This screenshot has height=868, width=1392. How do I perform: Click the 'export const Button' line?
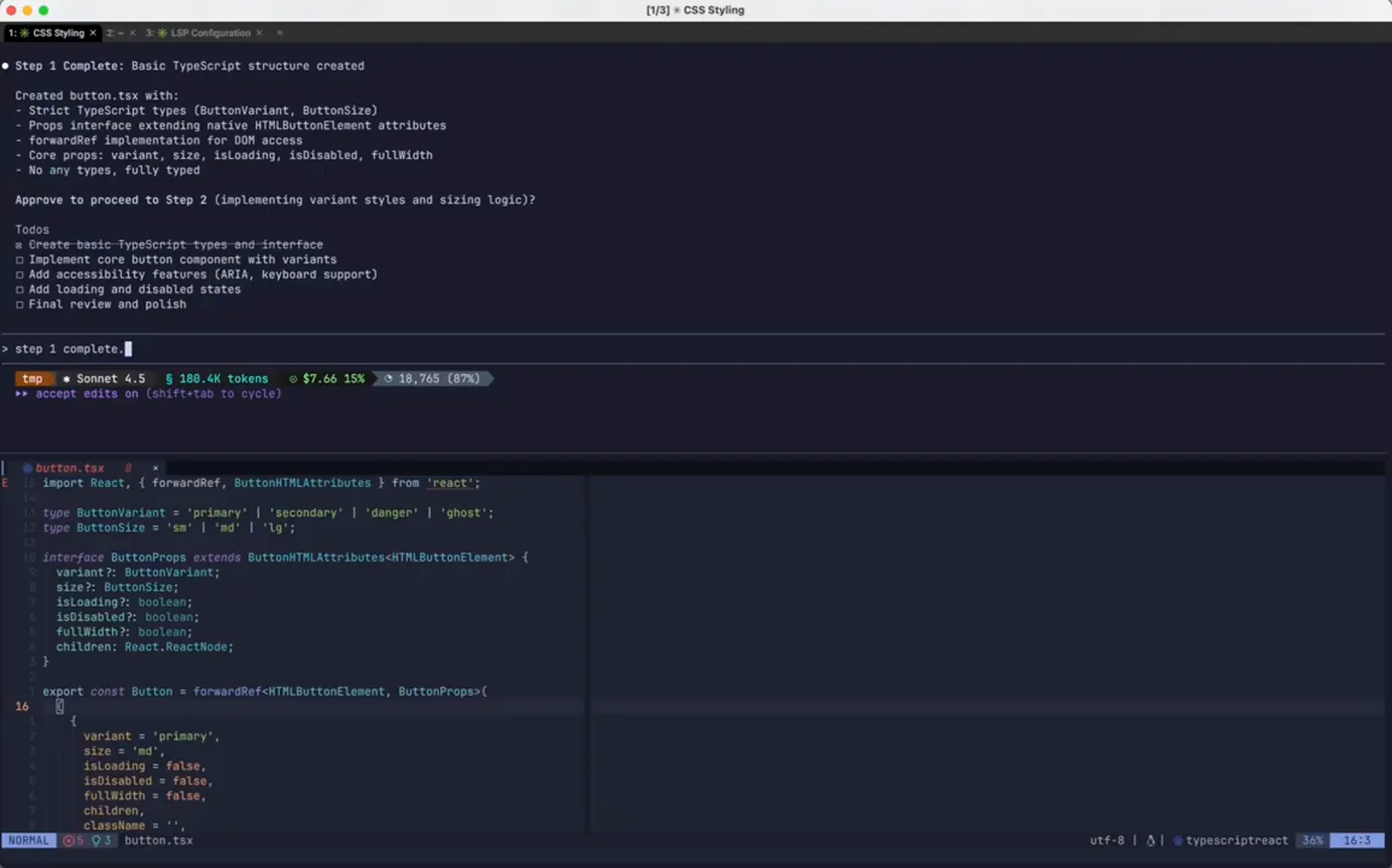tap(264, 691)
